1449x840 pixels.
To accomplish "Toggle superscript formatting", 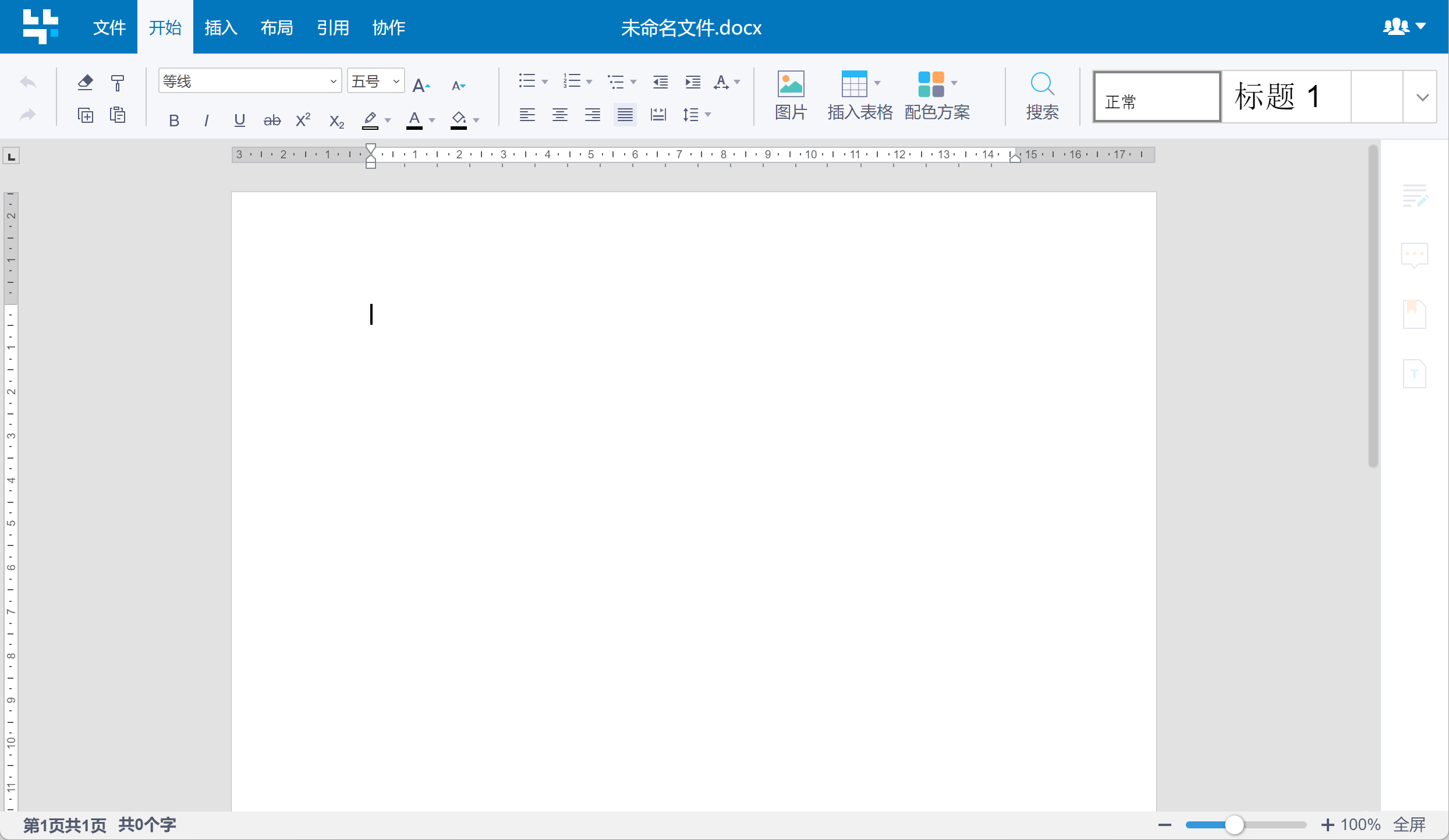I will [303, 120].
